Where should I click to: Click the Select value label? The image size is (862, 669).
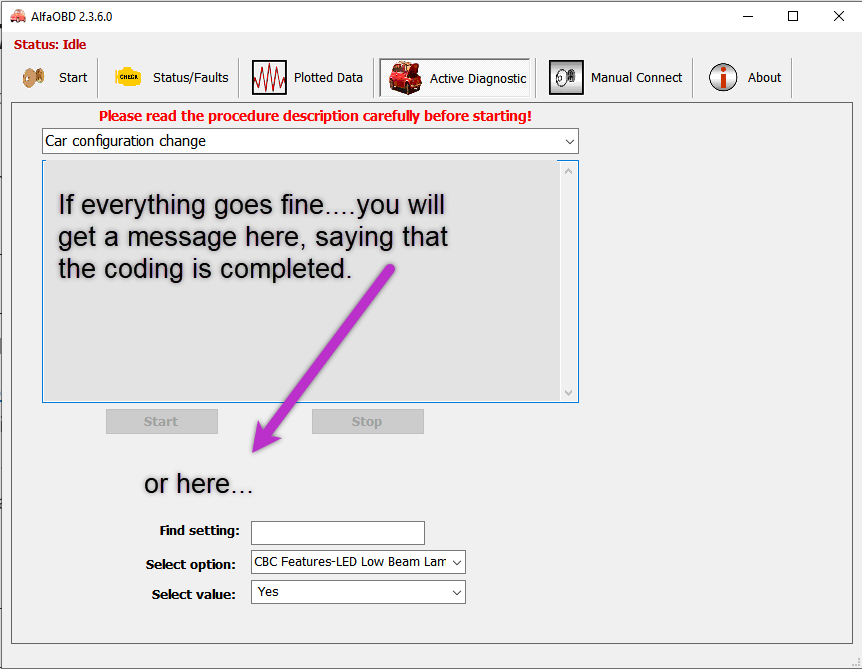click(194, 594)
